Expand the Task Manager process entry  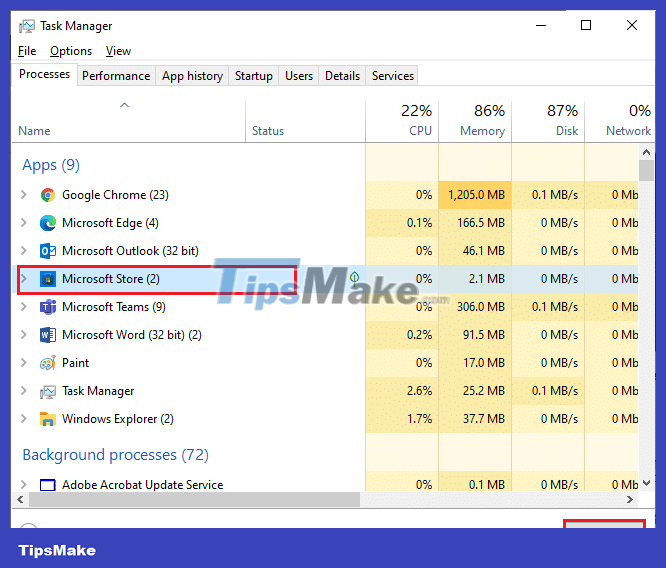click(24, 391)
